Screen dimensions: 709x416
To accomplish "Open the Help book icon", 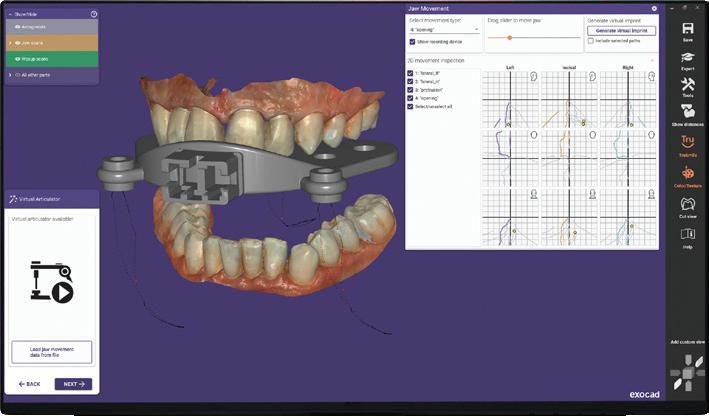I will (687, 234).
